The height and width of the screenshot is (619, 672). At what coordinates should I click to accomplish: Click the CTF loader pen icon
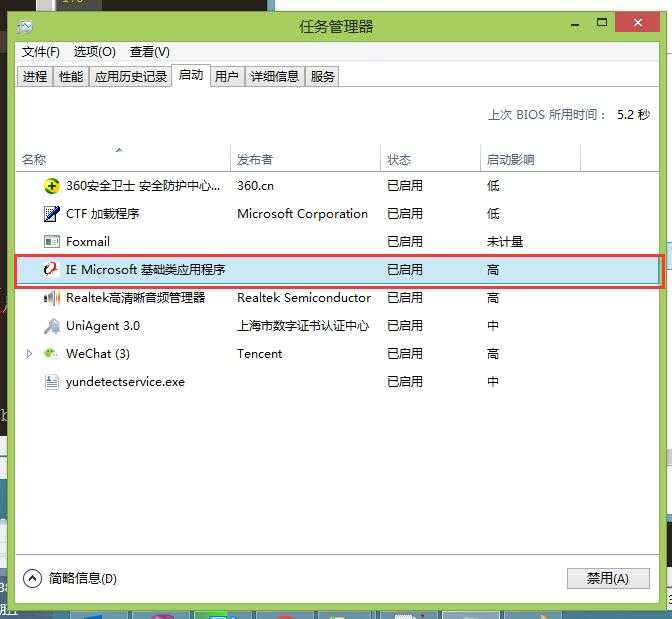coord(52,214)
